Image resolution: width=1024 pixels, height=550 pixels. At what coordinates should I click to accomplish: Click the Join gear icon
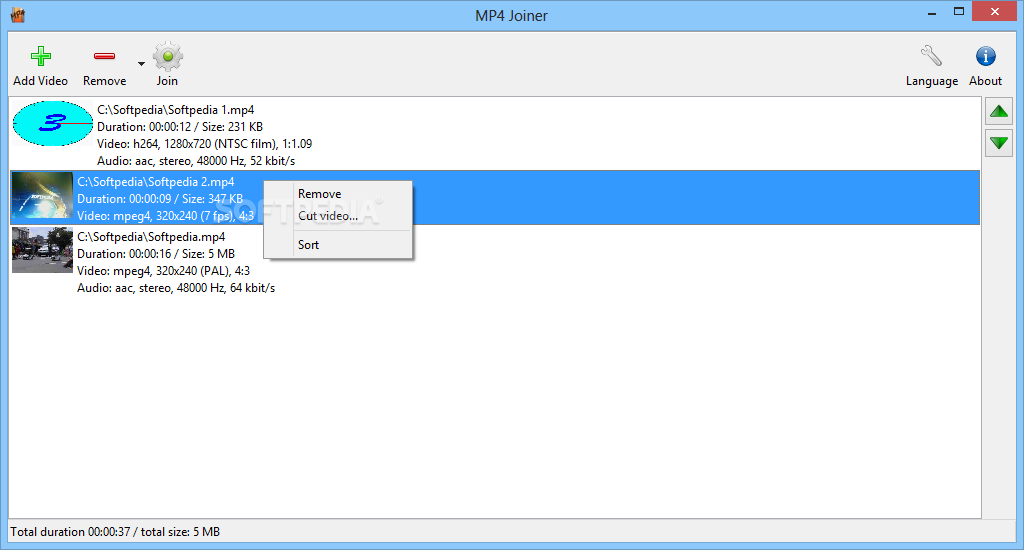click(168, 57)
